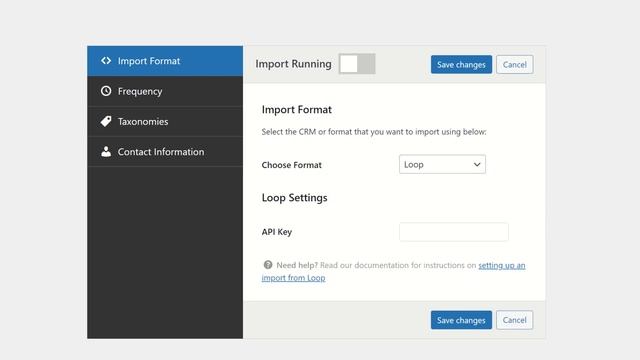Switch to the Frequency tab

pos(165,91)
